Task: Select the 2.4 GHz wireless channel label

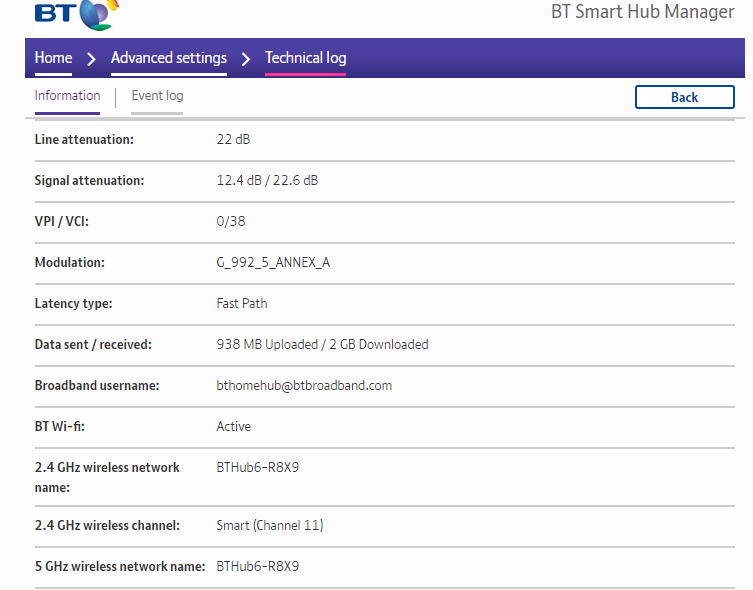Action: click(x=107, y=525)
